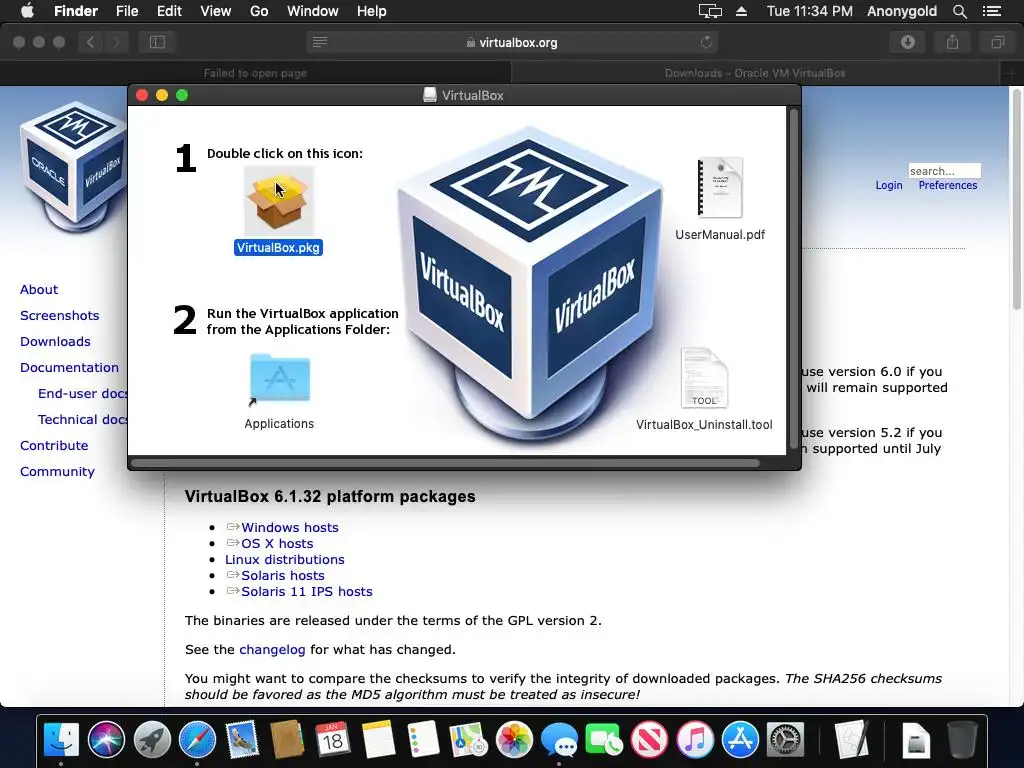Image resolution: width=1024 pixels, height=768 pixels.
Task: Click the website search field
Action: point(944,171)
